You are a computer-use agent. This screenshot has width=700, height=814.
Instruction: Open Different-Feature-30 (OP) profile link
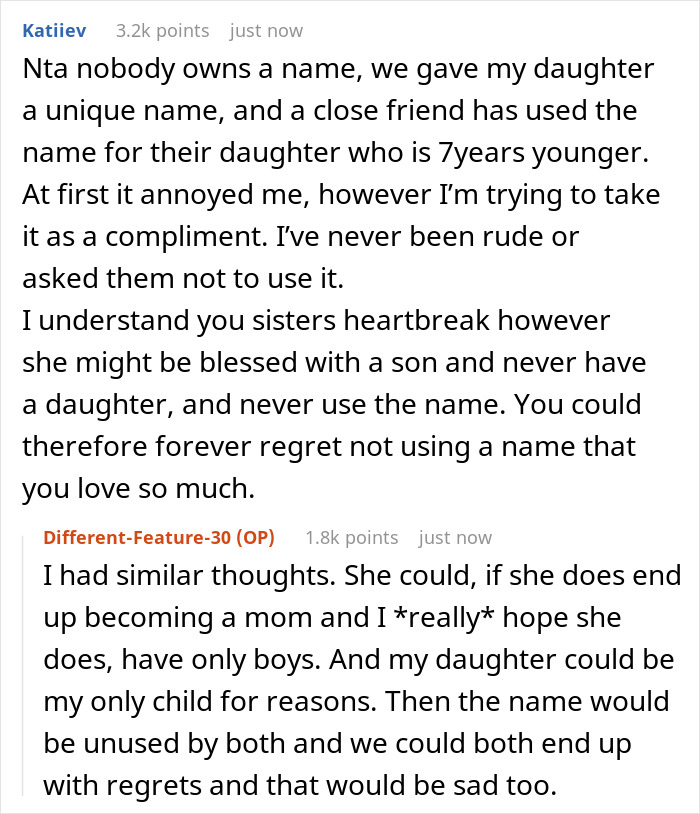click(159, 538)
